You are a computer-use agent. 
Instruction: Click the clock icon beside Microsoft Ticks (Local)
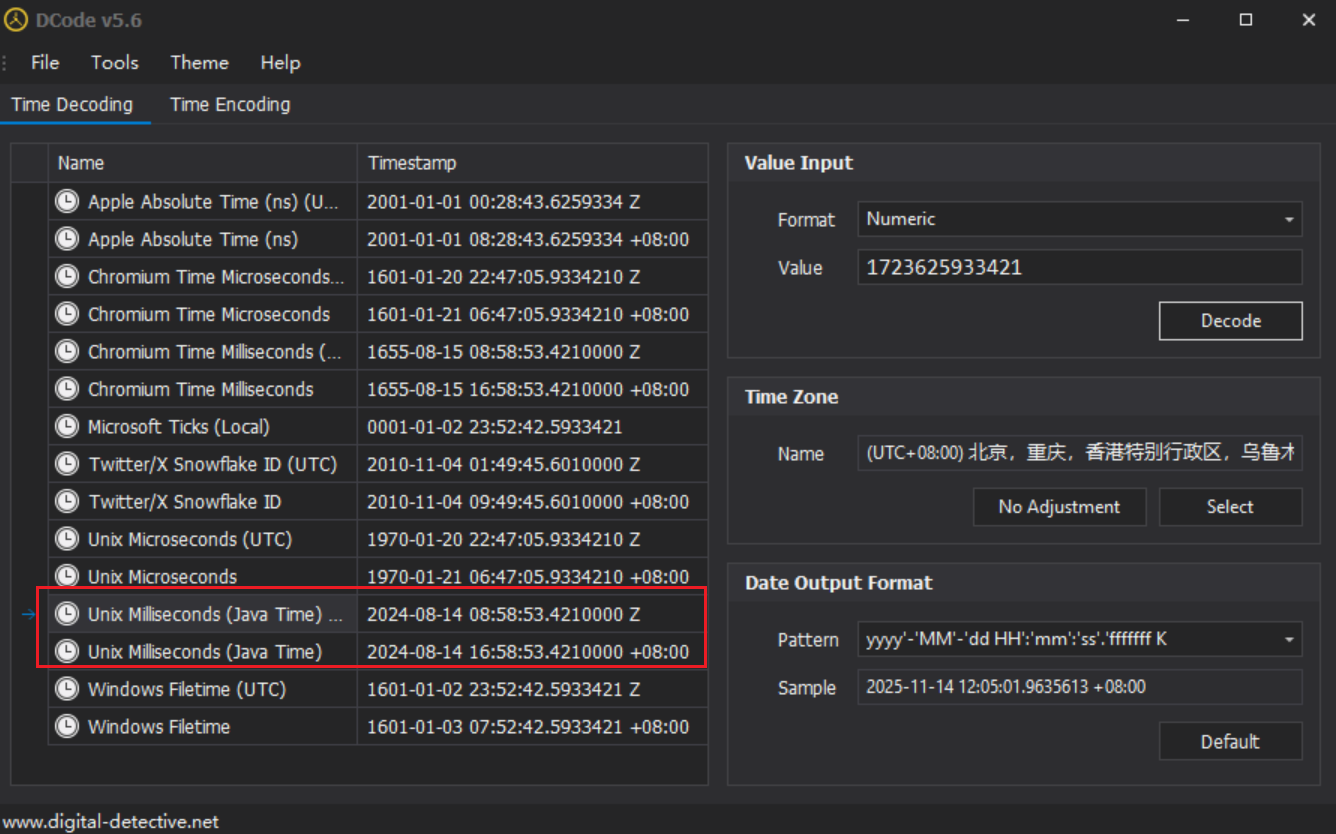(67, 427)
